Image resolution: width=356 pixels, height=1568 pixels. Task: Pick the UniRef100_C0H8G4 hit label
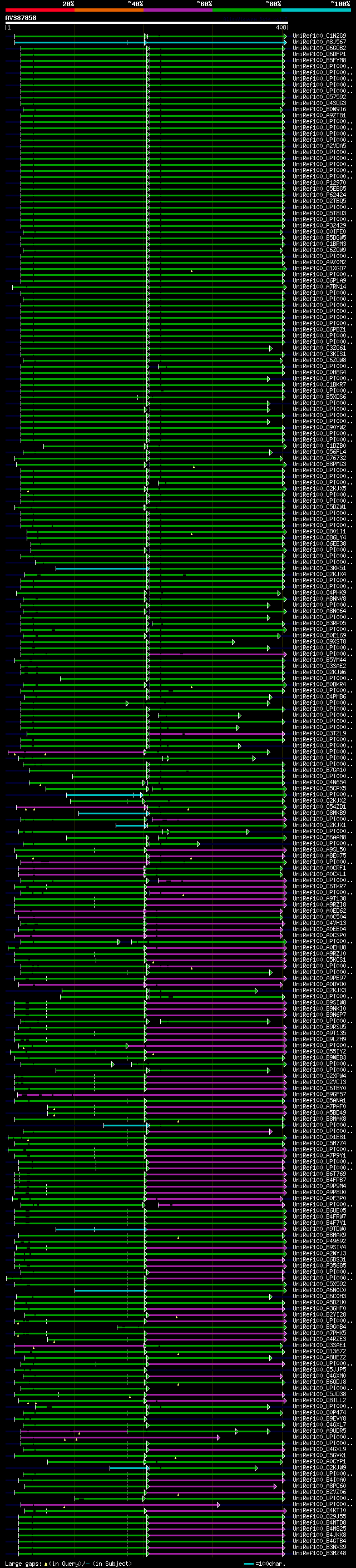click(x=319, y=373)
